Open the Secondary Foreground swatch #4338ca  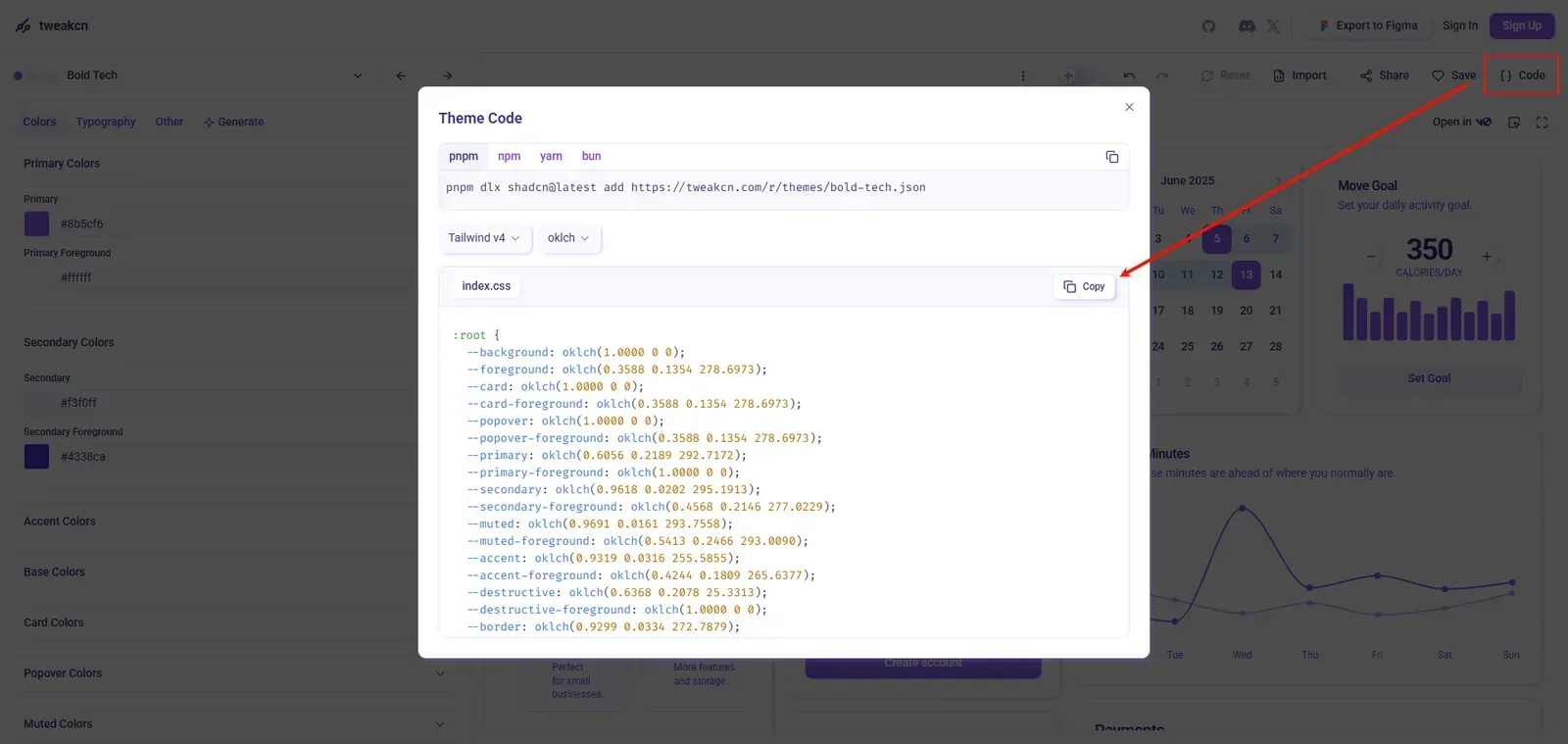pyautogui.click(x=36, y=457)
